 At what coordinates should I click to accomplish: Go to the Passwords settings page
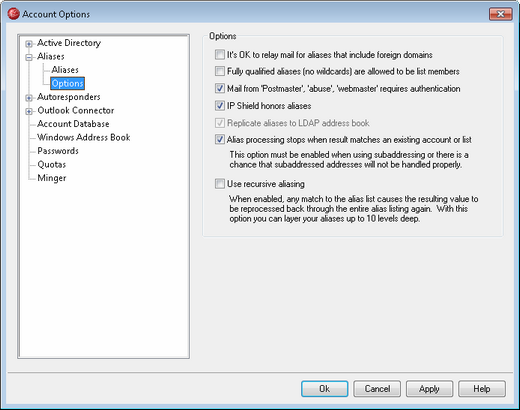tap(58, 151)
